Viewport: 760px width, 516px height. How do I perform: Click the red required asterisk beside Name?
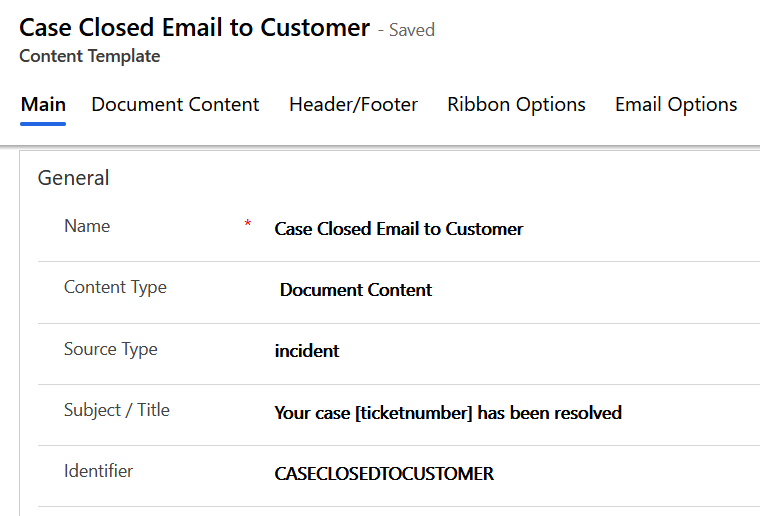(248, 224)
